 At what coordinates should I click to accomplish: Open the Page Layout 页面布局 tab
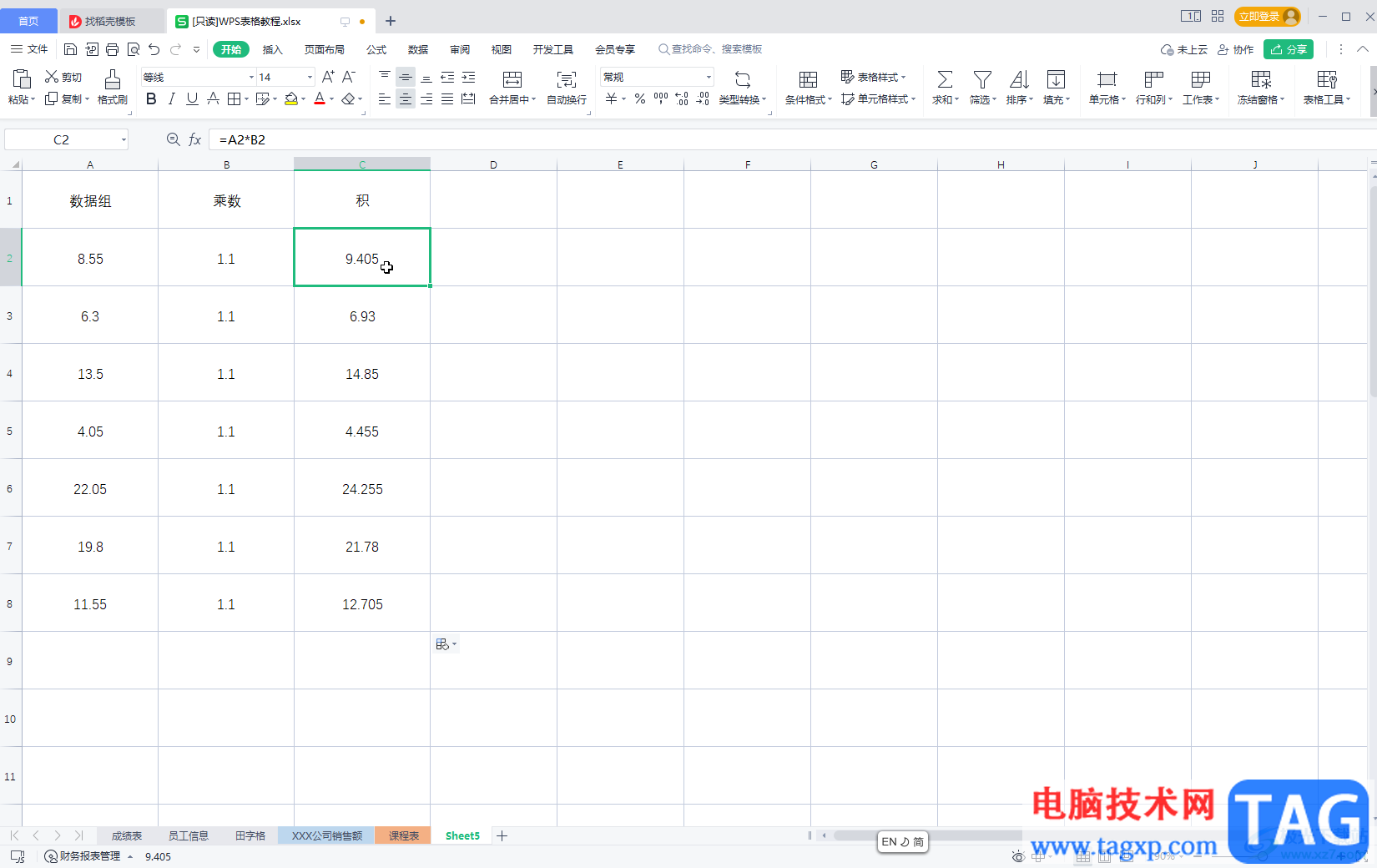325,49
